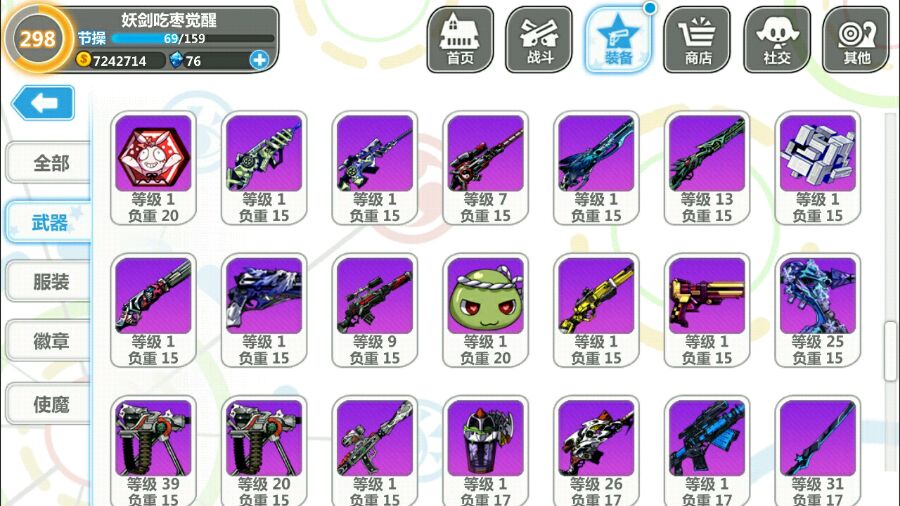The height and width of the screenshot is (506, 900).
Task: Go back with the blue arrow
Action: click(x=43, y=103)
